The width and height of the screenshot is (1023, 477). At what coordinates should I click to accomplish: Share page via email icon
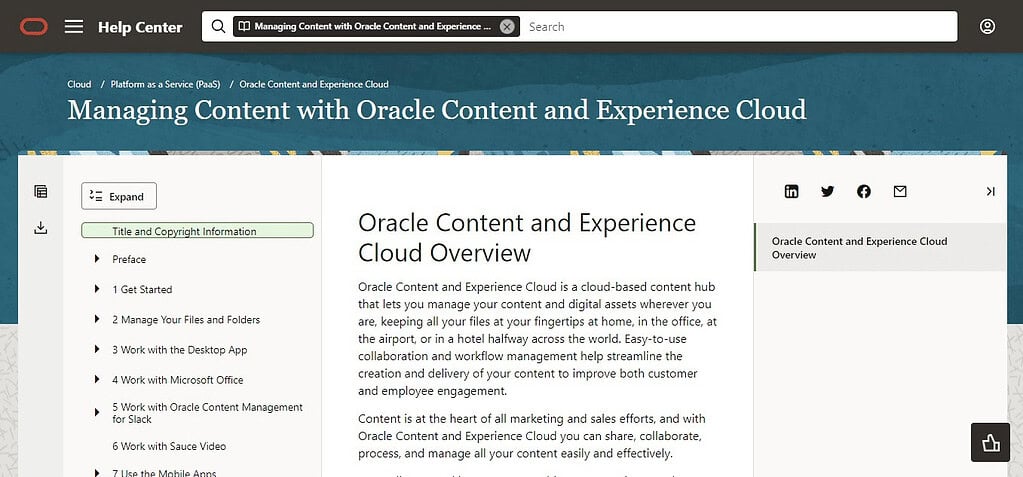[900, 191]
